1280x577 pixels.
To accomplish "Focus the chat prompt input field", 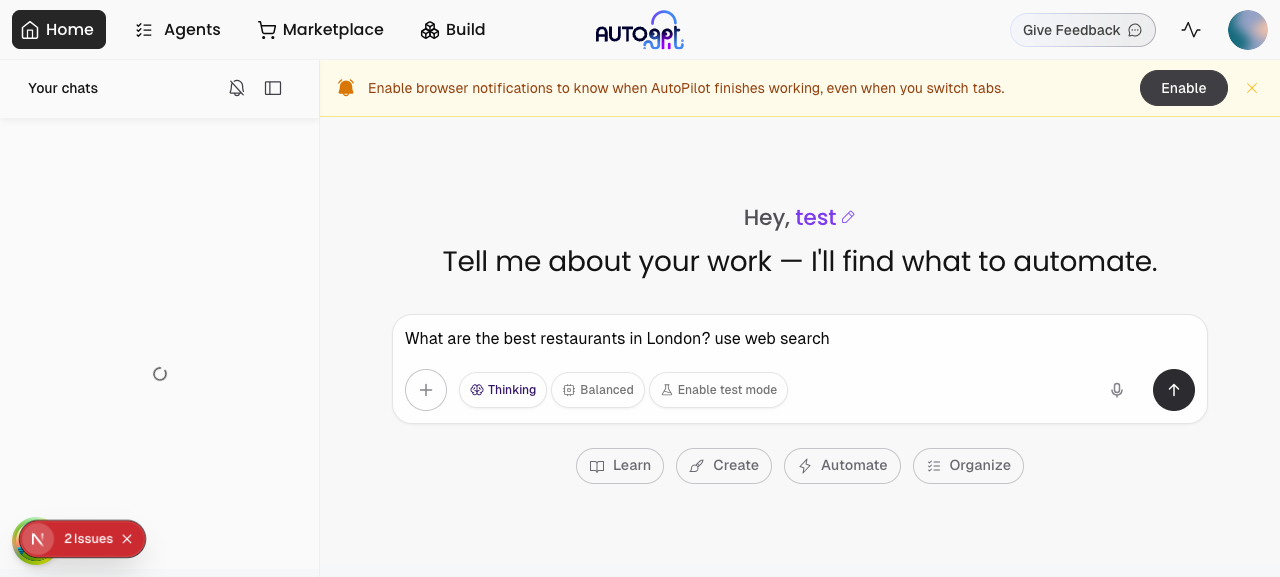I will (800, 339).
